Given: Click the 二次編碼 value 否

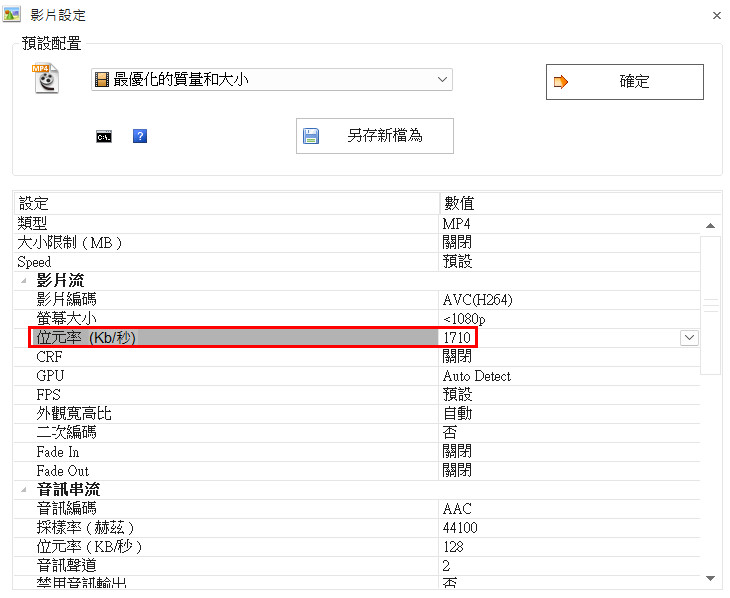Looking at the screenshot, I should pos(450,433).
